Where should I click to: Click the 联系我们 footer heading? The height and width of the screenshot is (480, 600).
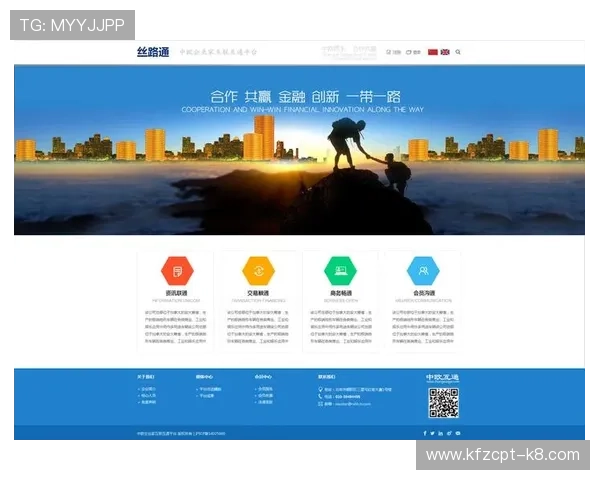(326, 377)
